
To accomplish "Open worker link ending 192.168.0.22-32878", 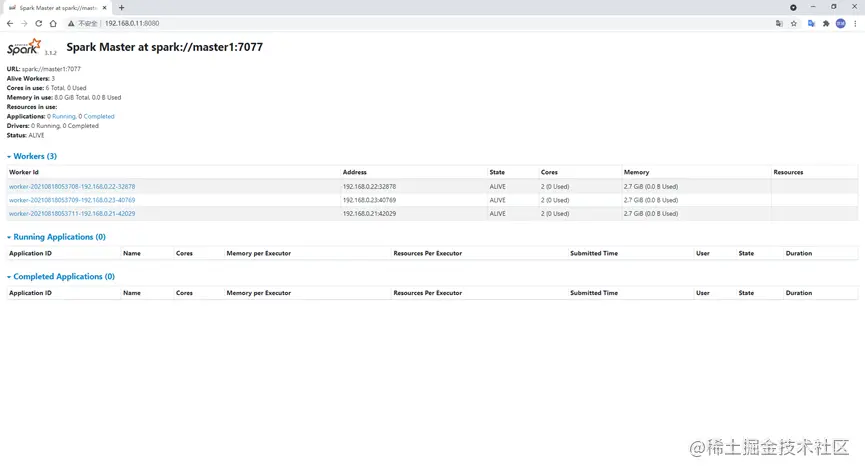I will (72, 187).
